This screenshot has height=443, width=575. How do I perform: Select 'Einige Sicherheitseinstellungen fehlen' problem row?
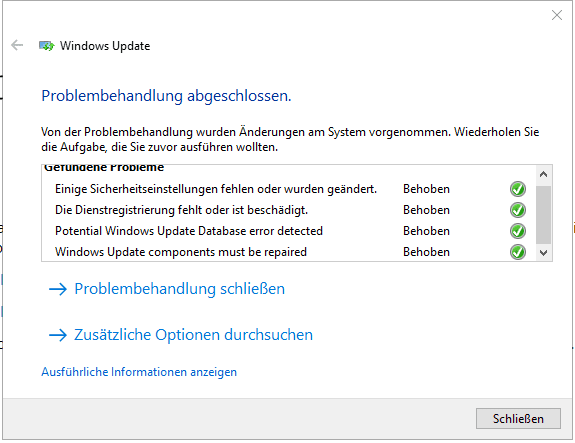(x=290, y=189)
